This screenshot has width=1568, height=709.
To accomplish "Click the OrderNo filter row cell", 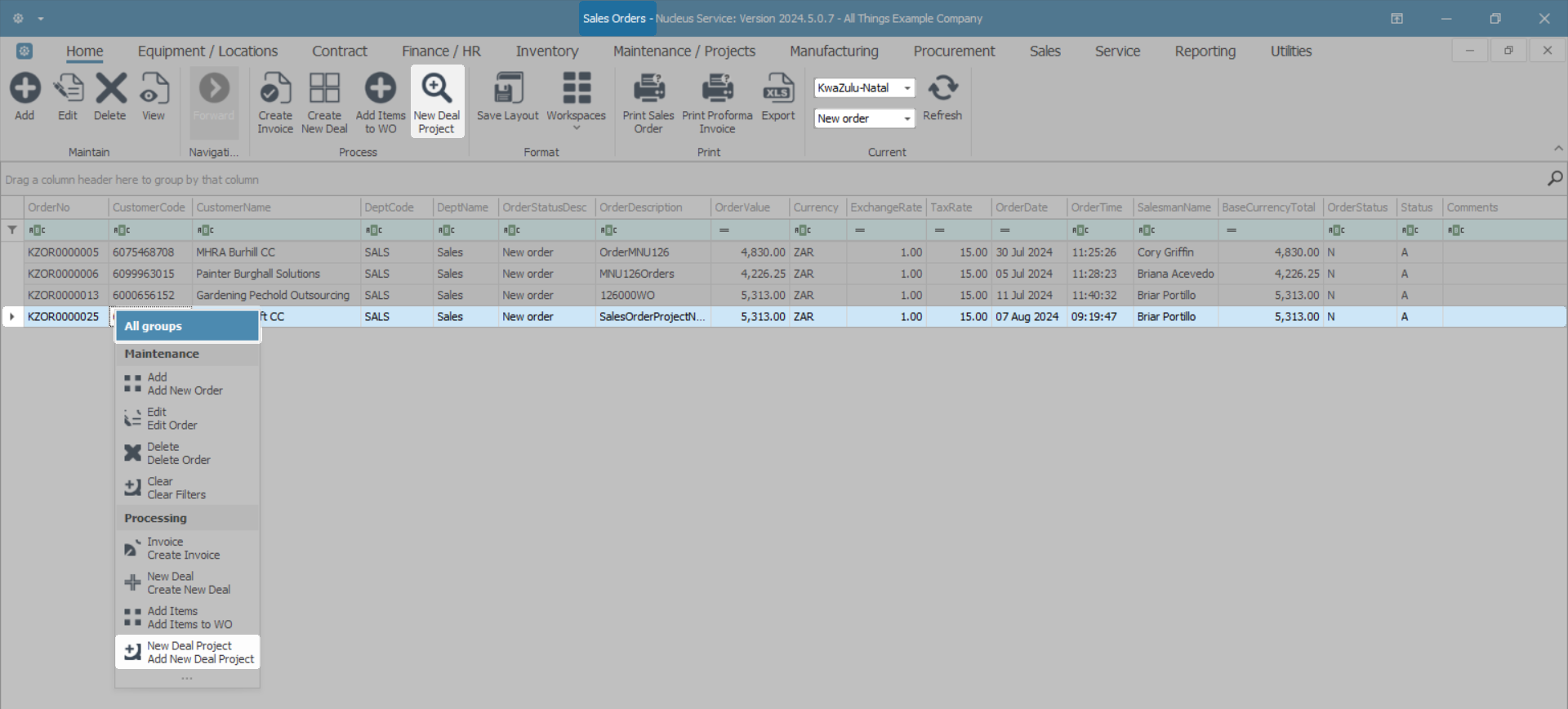I will 66,230.
